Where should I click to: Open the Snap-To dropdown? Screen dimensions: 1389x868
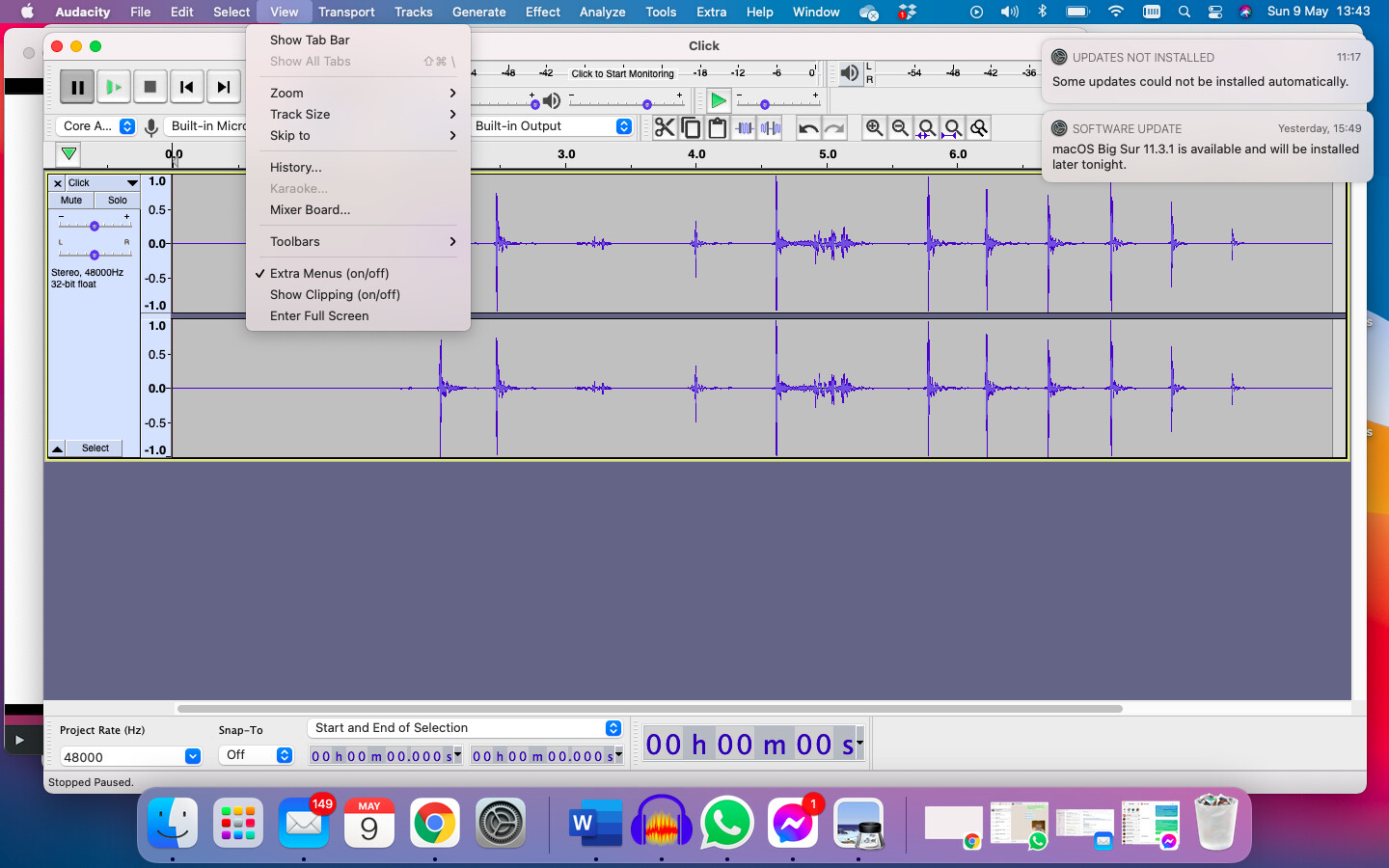[257, 755]
